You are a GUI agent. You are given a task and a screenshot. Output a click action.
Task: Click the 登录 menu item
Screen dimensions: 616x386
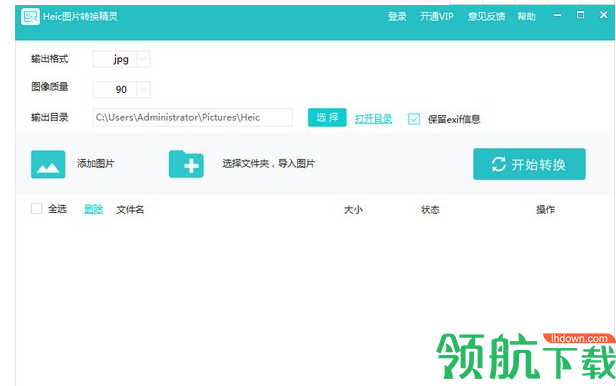[x=397, y=16]
